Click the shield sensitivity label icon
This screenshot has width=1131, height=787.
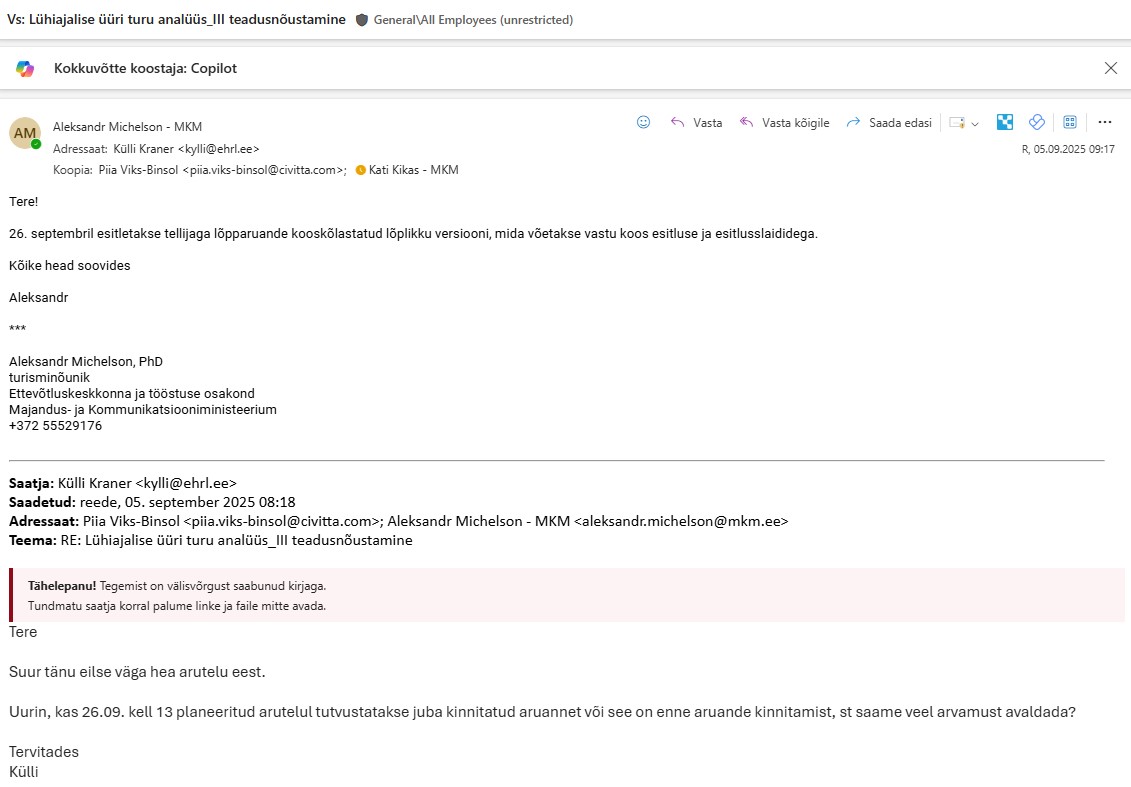point(362,20)
